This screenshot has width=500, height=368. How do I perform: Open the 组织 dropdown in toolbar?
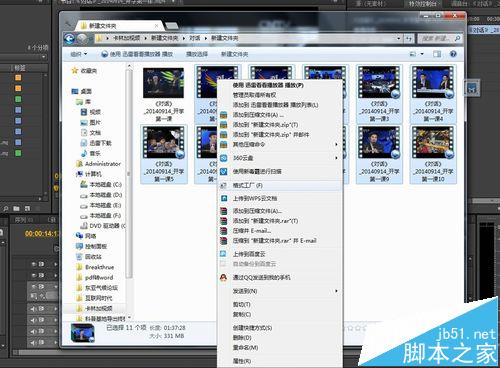[79, 54]
